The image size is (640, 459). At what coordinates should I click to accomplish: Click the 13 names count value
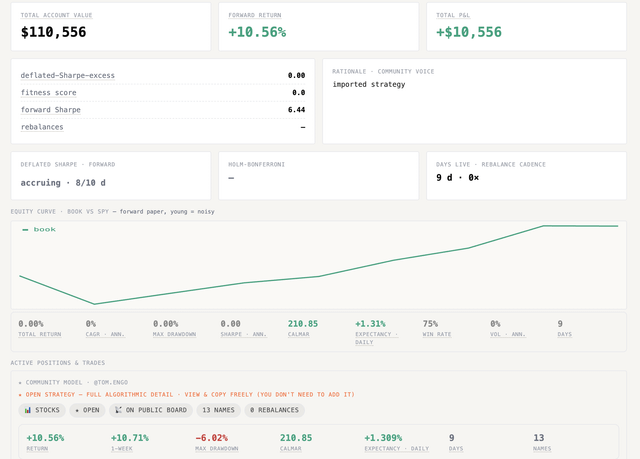coord(539,438)
